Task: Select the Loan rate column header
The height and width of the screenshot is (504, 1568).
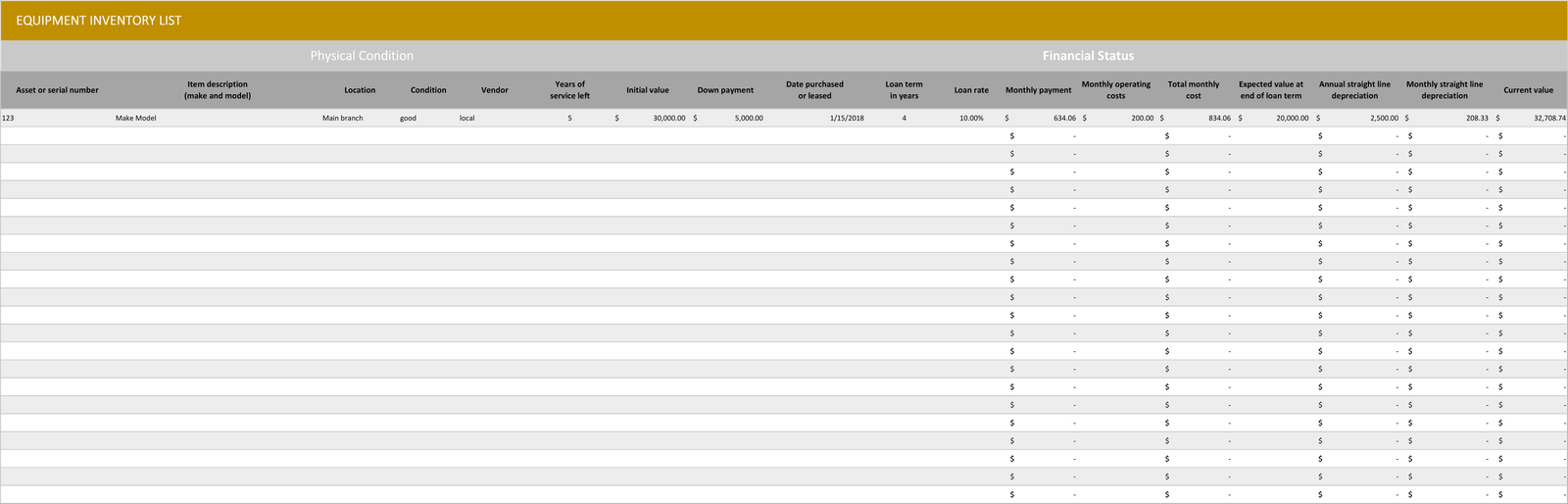Action: tap(971, 90)
